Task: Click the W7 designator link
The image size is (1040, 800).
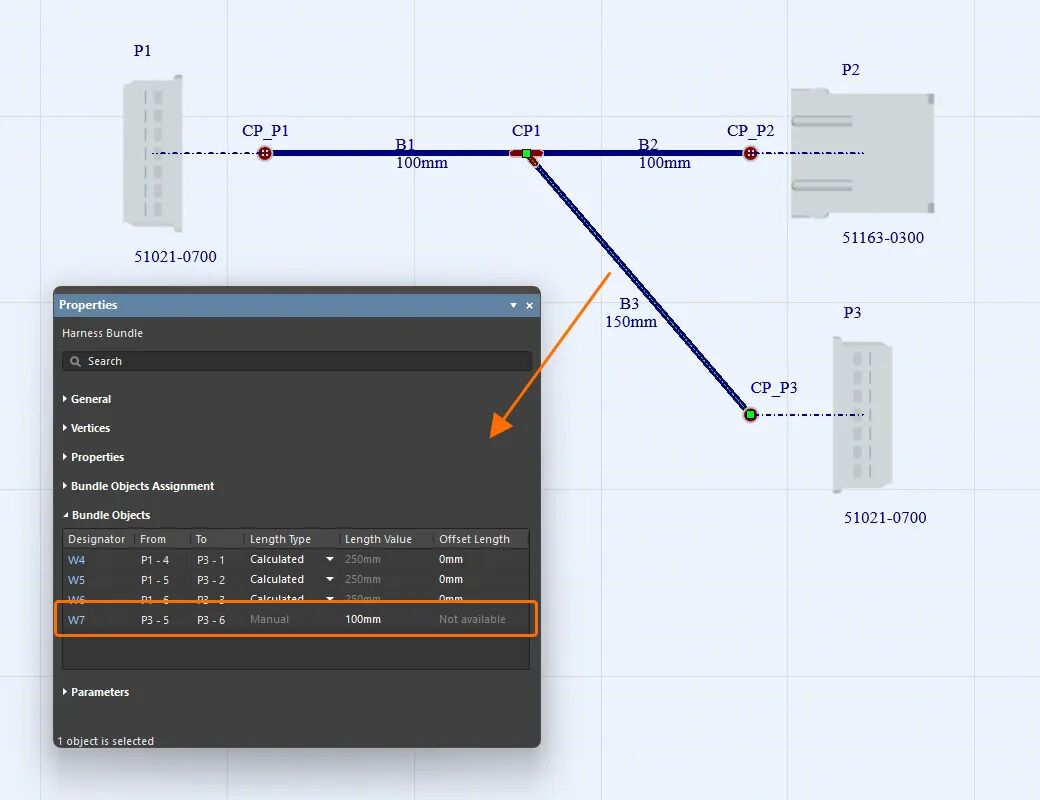Action: [x=76, y=619]
